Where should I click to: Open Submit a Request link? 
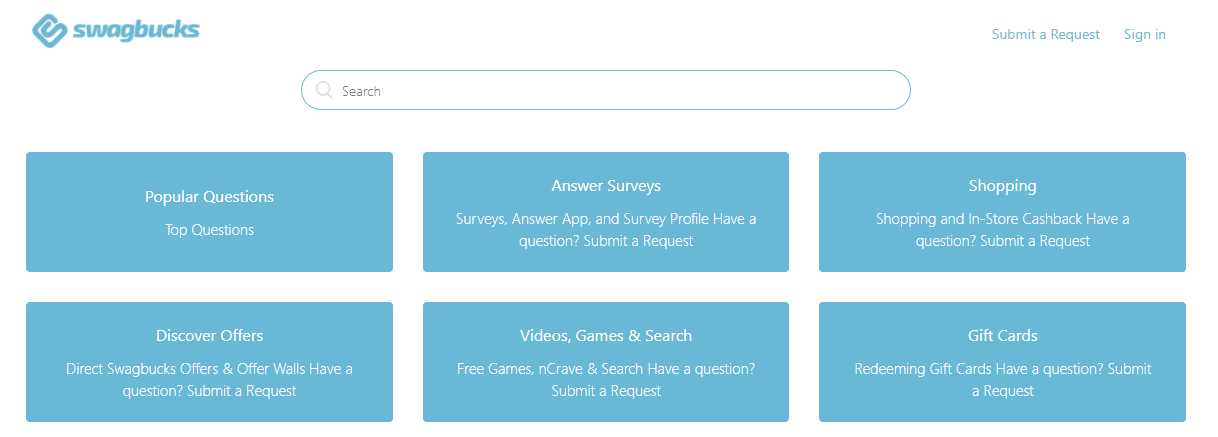click(1045, 34)
